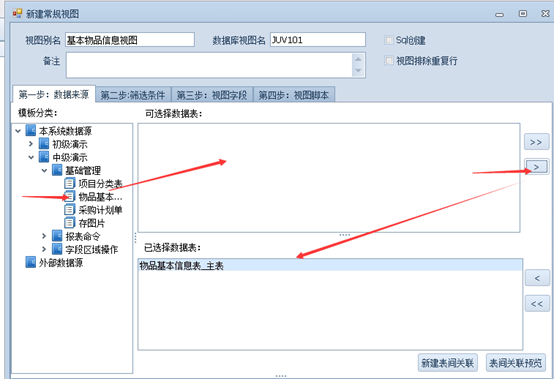Screen dimensions: 554x379
Task: Expand the 初级演示 tree node
Action: coord(31,144)
